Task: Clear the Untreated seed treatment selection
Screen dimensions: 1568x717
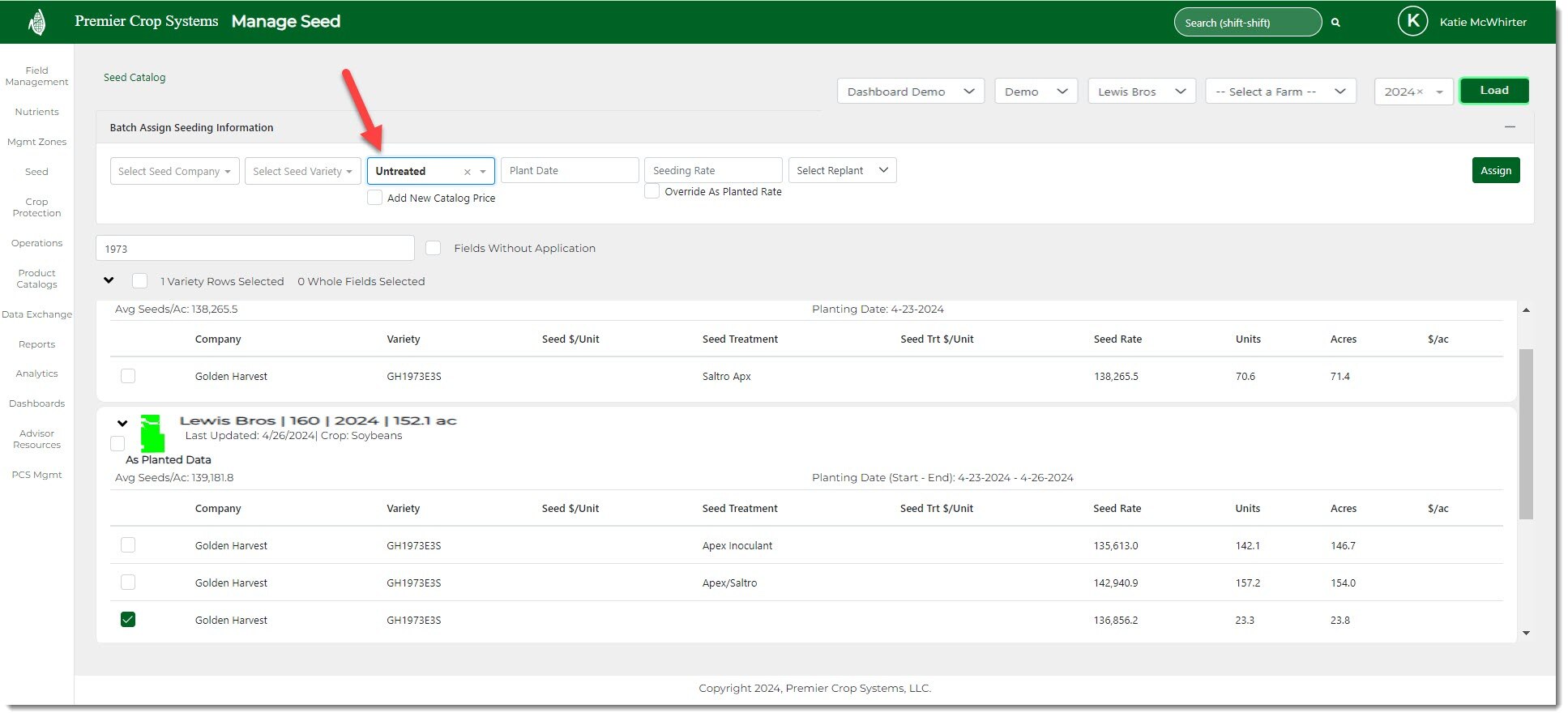Action: tap(468, 172)
